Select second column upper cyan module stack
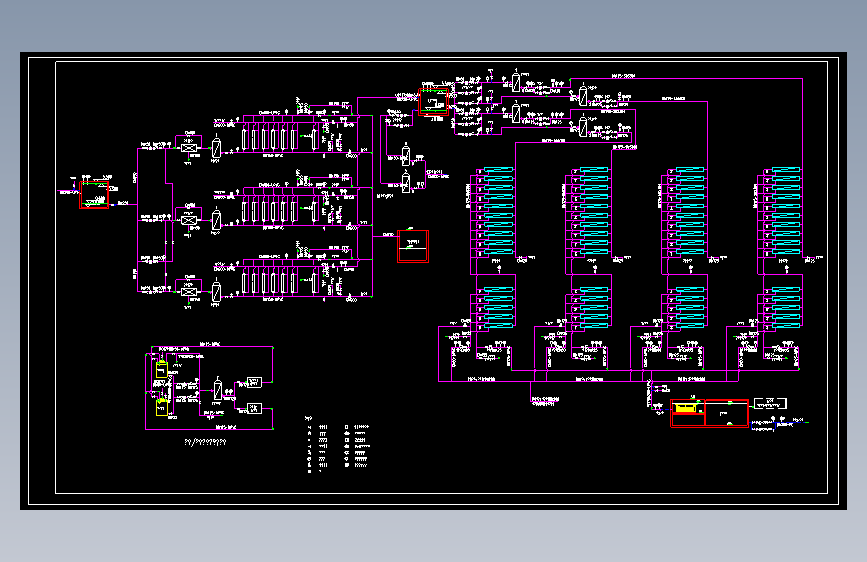Viewport: 867px width, 562px height. pyautogui.click(x=594, y=211)
